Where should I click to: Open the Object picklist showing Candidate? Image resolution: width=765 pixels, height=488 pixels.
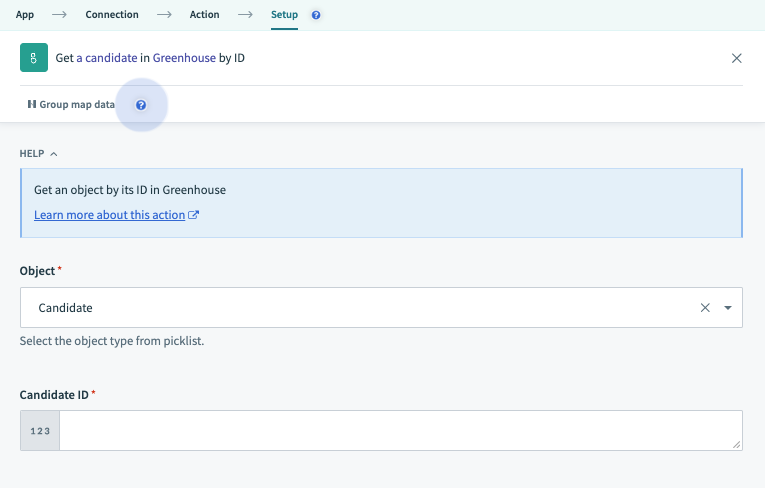[360, 308]
